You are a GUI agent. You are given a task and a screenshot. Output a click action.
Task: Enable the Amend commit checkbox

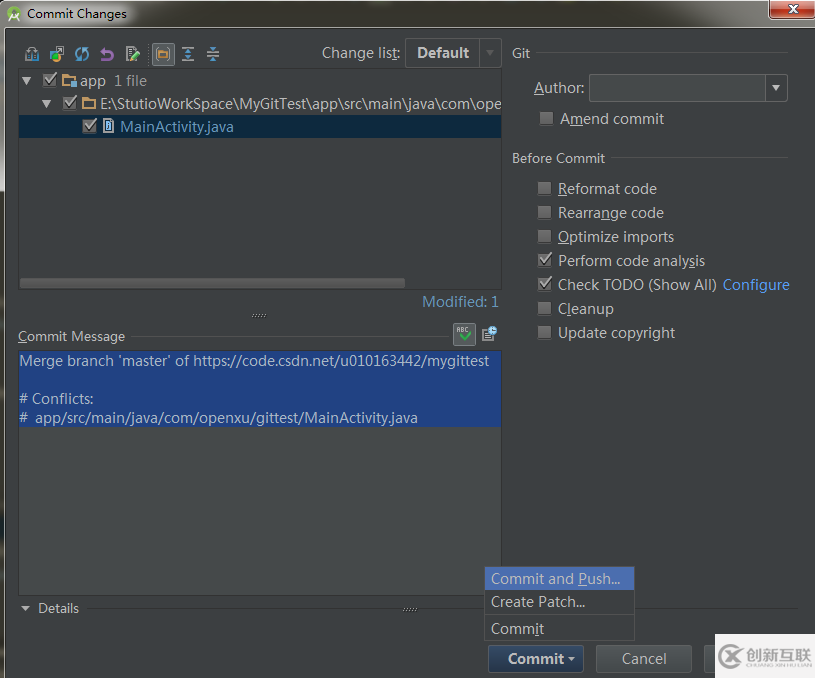[x=546, y=119]
